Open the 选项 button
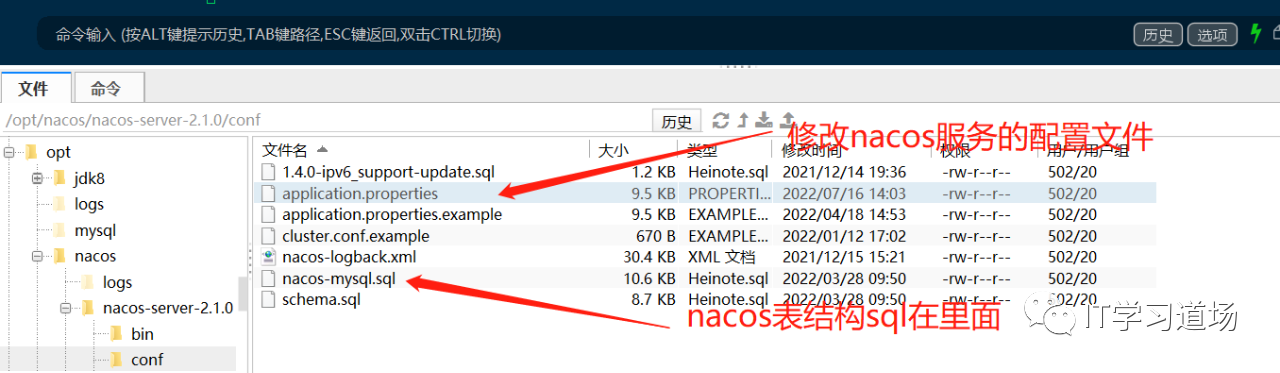Screen dimensions: 1280x373 pos(1212,35)
